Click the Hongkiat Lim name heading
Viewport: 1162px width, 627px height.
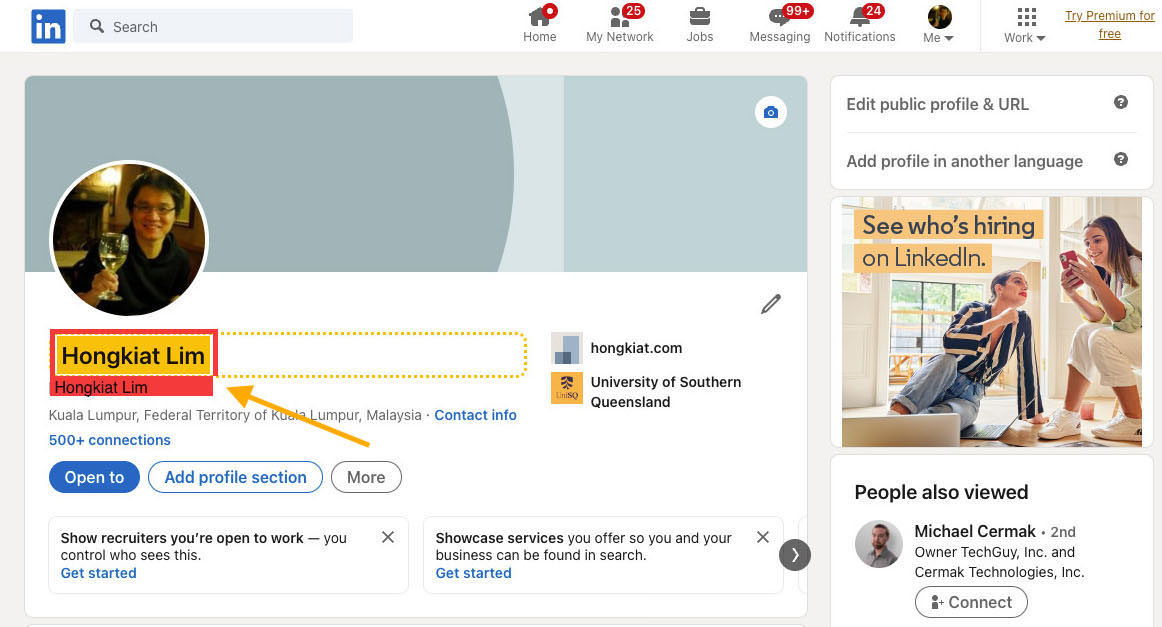[x=133, y=356]
